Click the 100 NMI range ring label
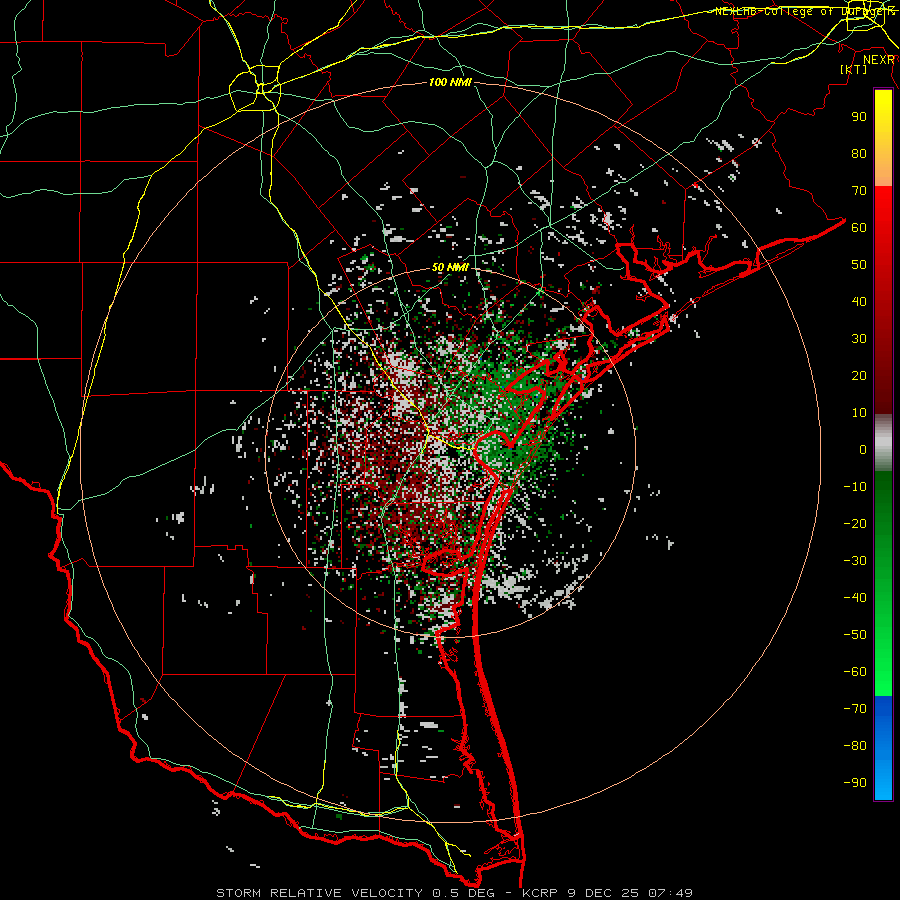 pos(450,83)
